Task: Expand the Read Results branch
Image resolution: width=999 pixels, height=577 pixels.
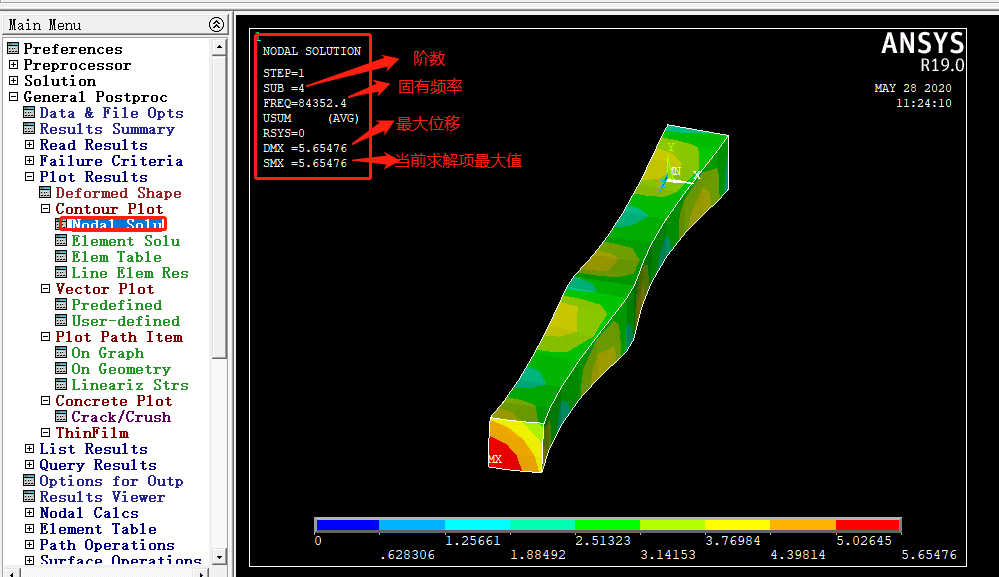Action: 29,145
